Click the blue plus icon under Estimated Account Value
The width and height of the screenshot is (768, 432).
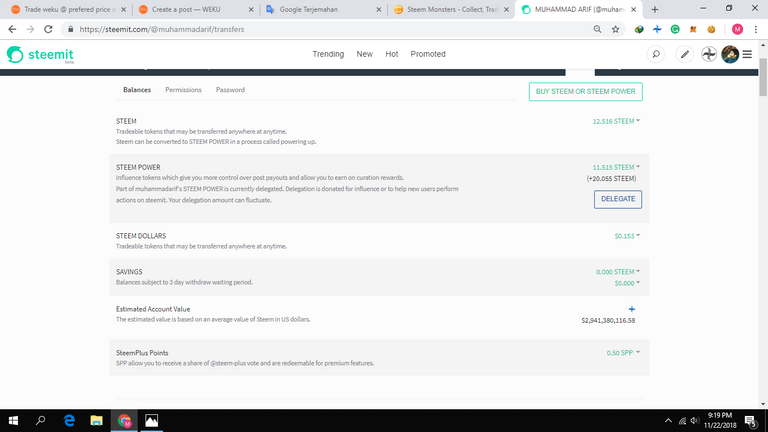click(632, 309)
